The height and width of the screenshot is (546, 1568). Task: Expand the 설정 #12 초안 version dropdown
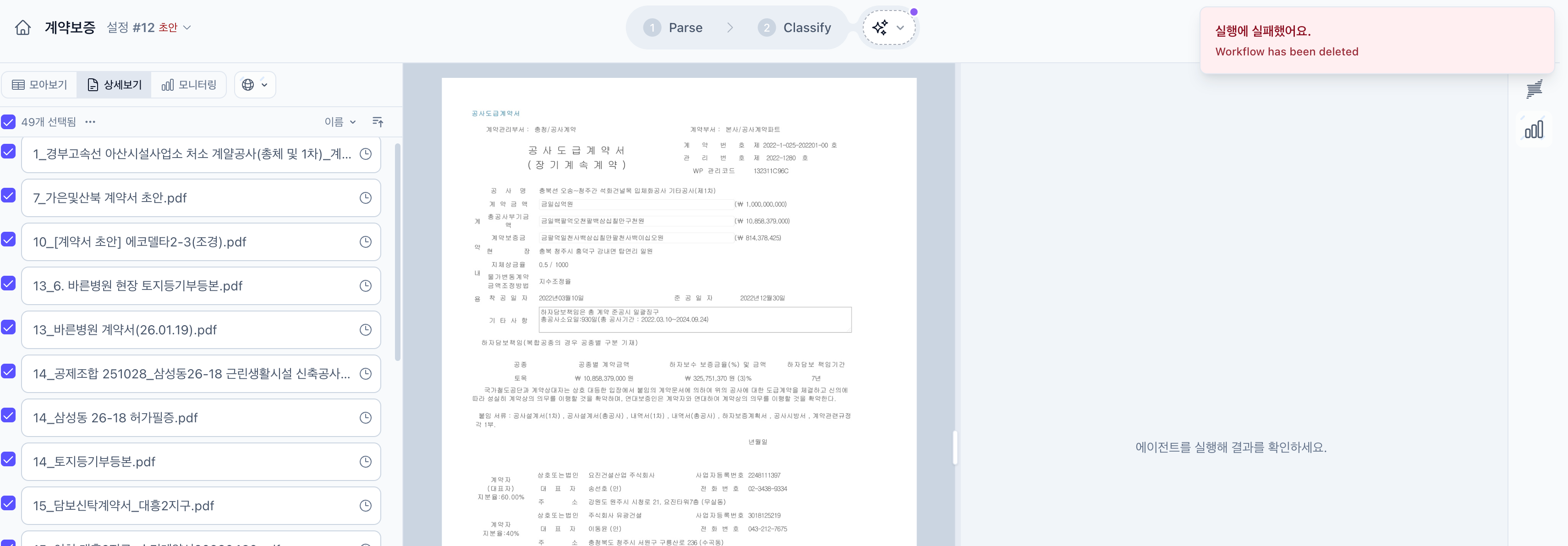(x=149, y=27)
